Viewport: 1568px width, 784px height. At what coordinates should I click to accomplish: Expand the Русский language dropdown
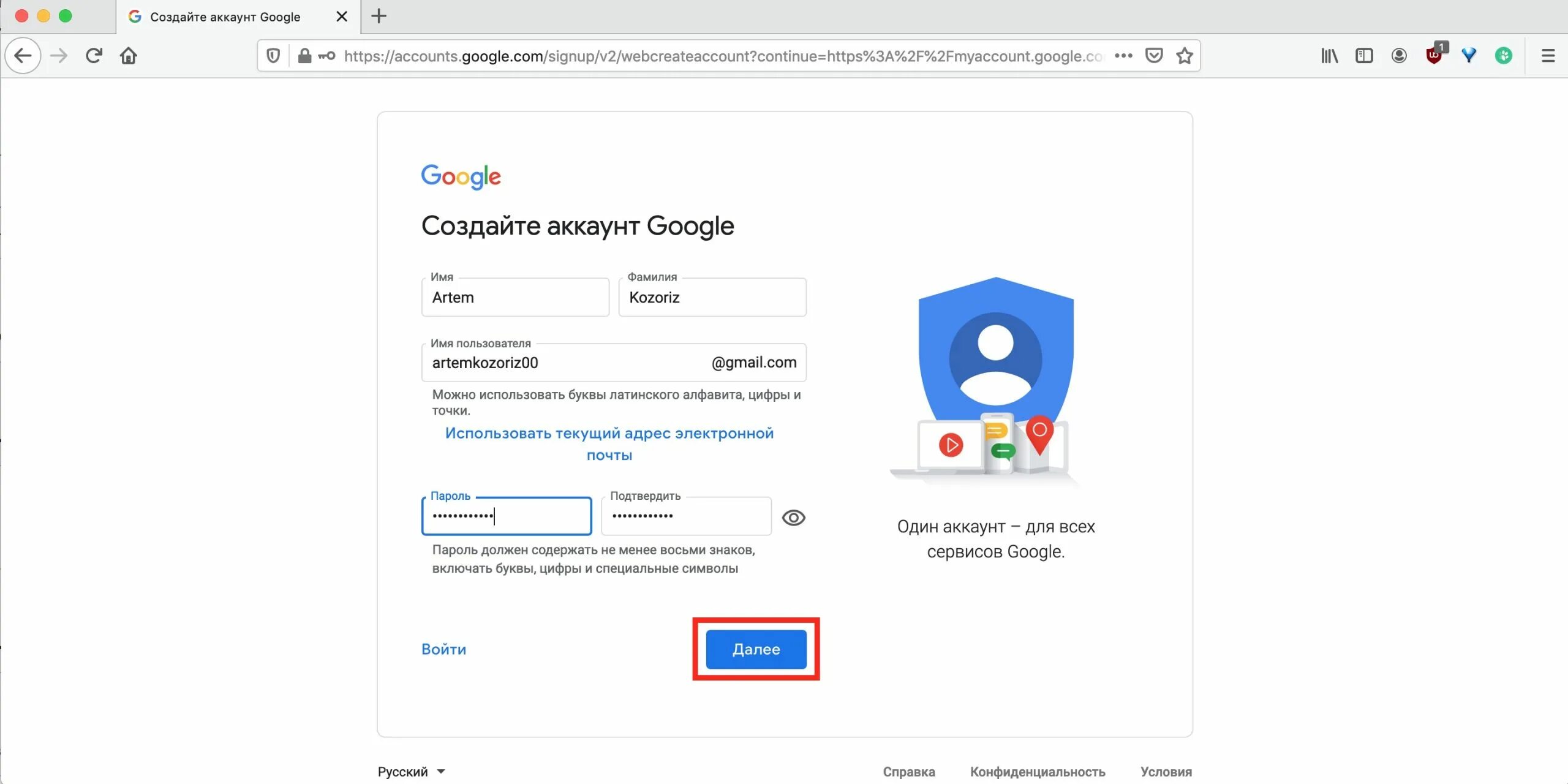pos(412,772)
